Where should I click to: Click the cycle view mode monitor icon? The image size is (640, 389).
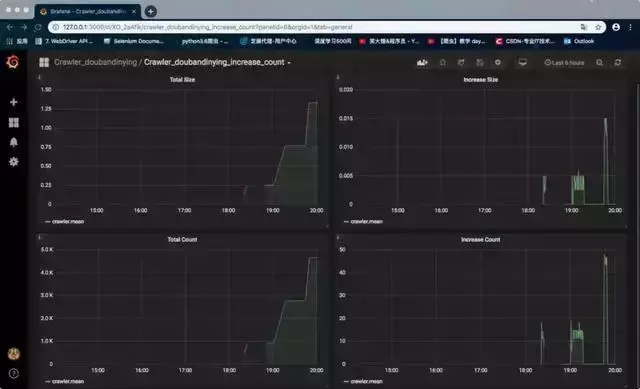[522, 62]
